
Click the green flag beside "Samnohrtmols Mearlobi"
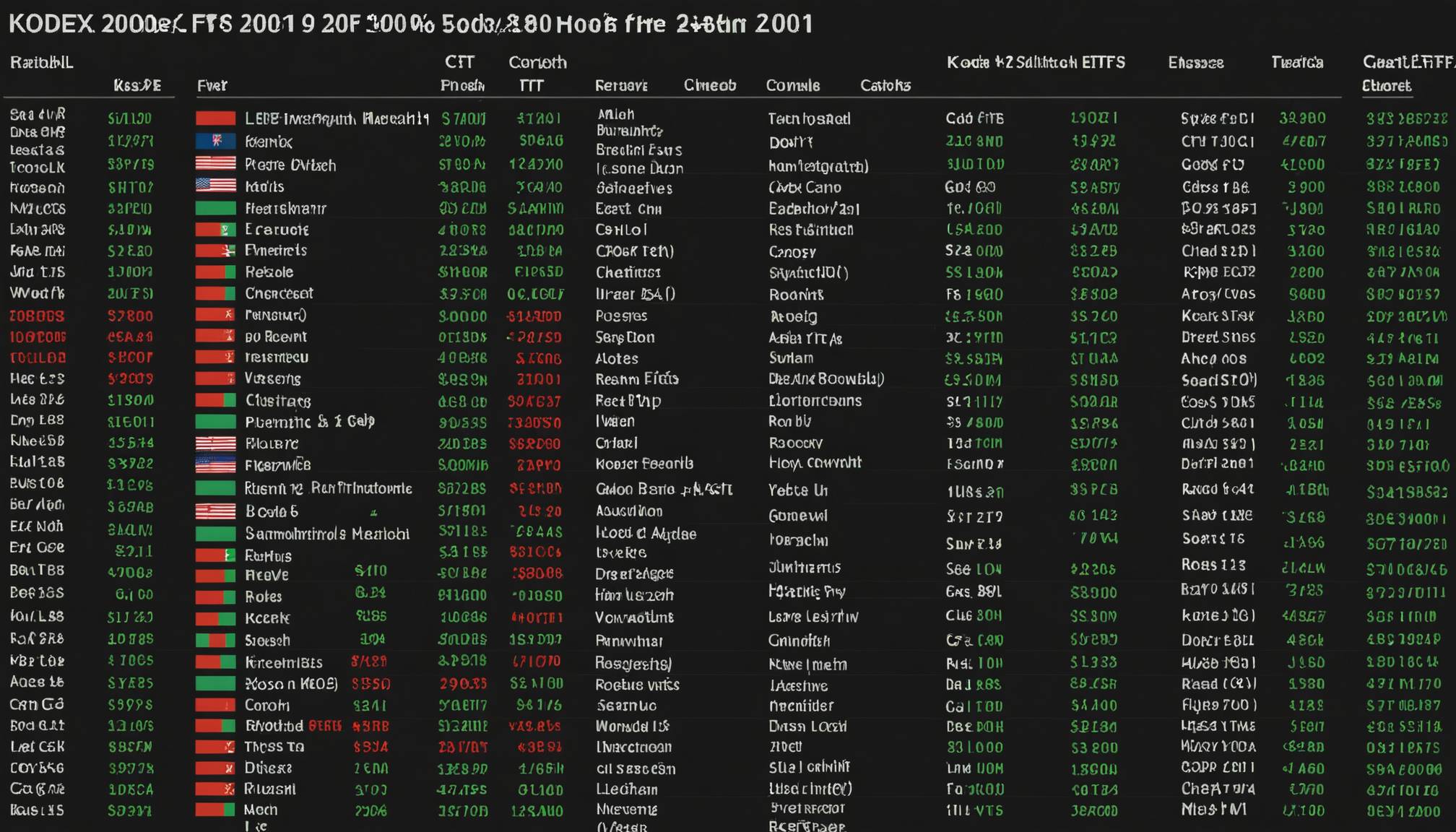(215, 534)
